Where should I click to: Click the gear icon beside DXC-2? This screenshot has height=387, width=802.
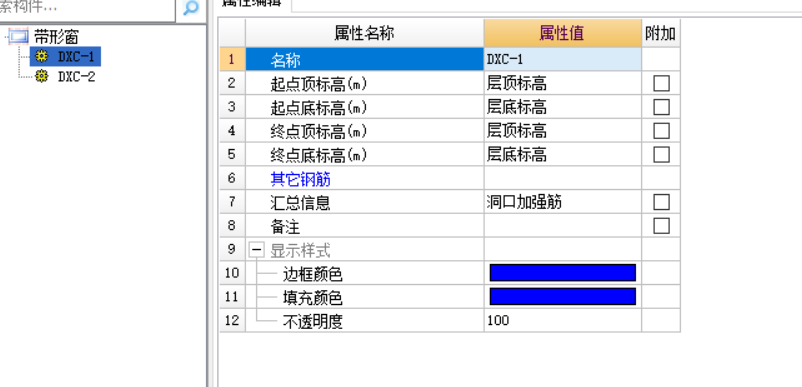click(x=41, y=77)
